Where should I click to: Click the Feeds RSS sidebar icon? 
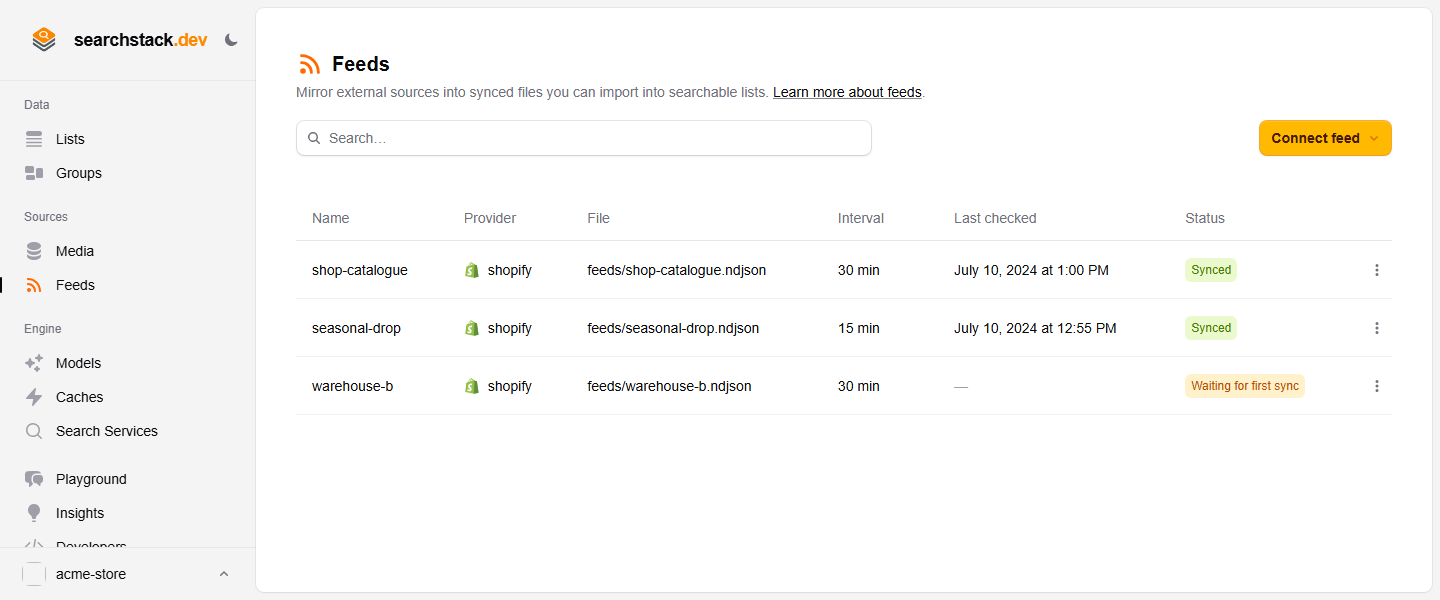pyautogui.click(x=34, y=285)
